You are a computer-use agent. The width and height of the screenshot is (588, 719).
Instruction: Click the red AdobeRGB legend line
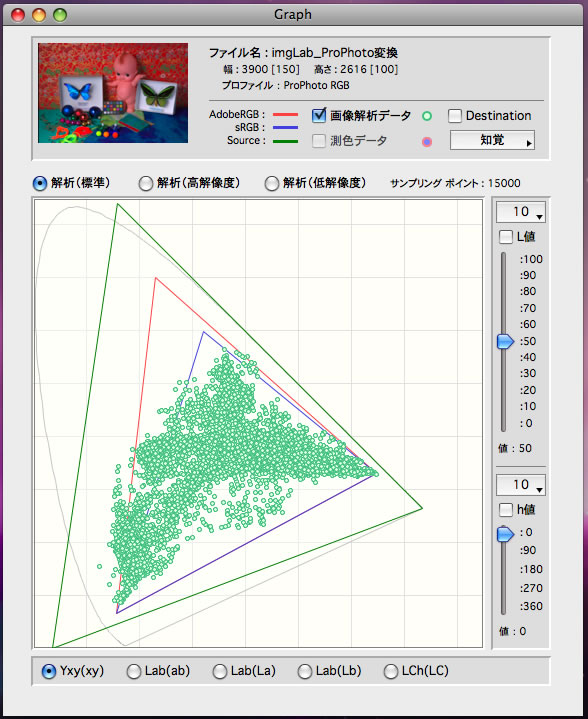pyautogui.click(x=285, y=115)
